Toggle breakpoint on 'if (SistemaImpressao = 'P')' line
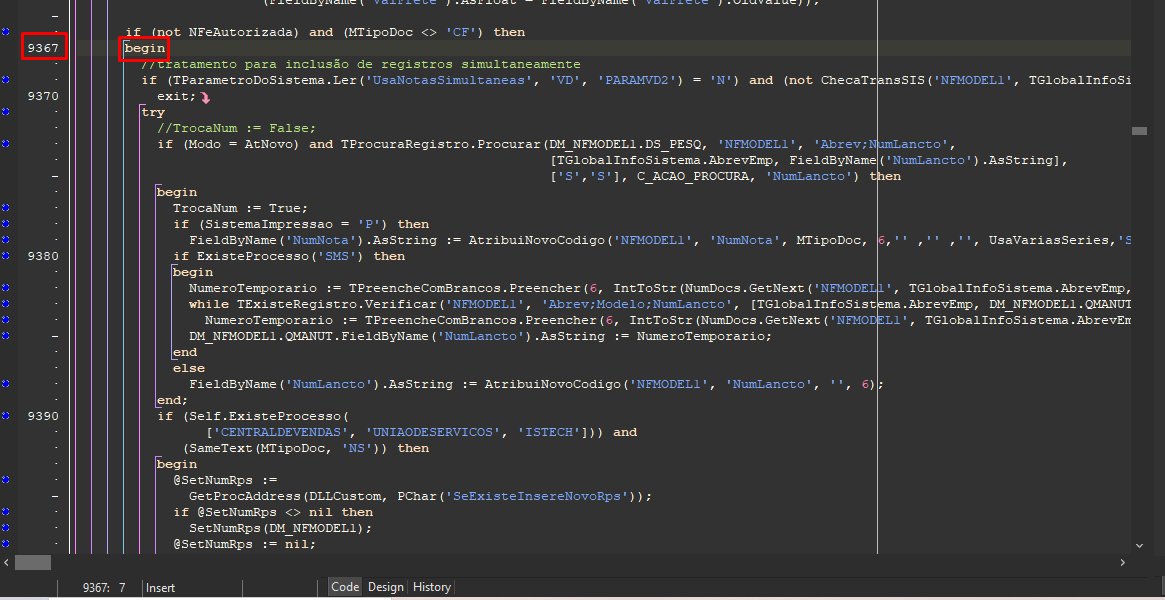Viewport: 1165px width, 600px height. click(6, 224)
